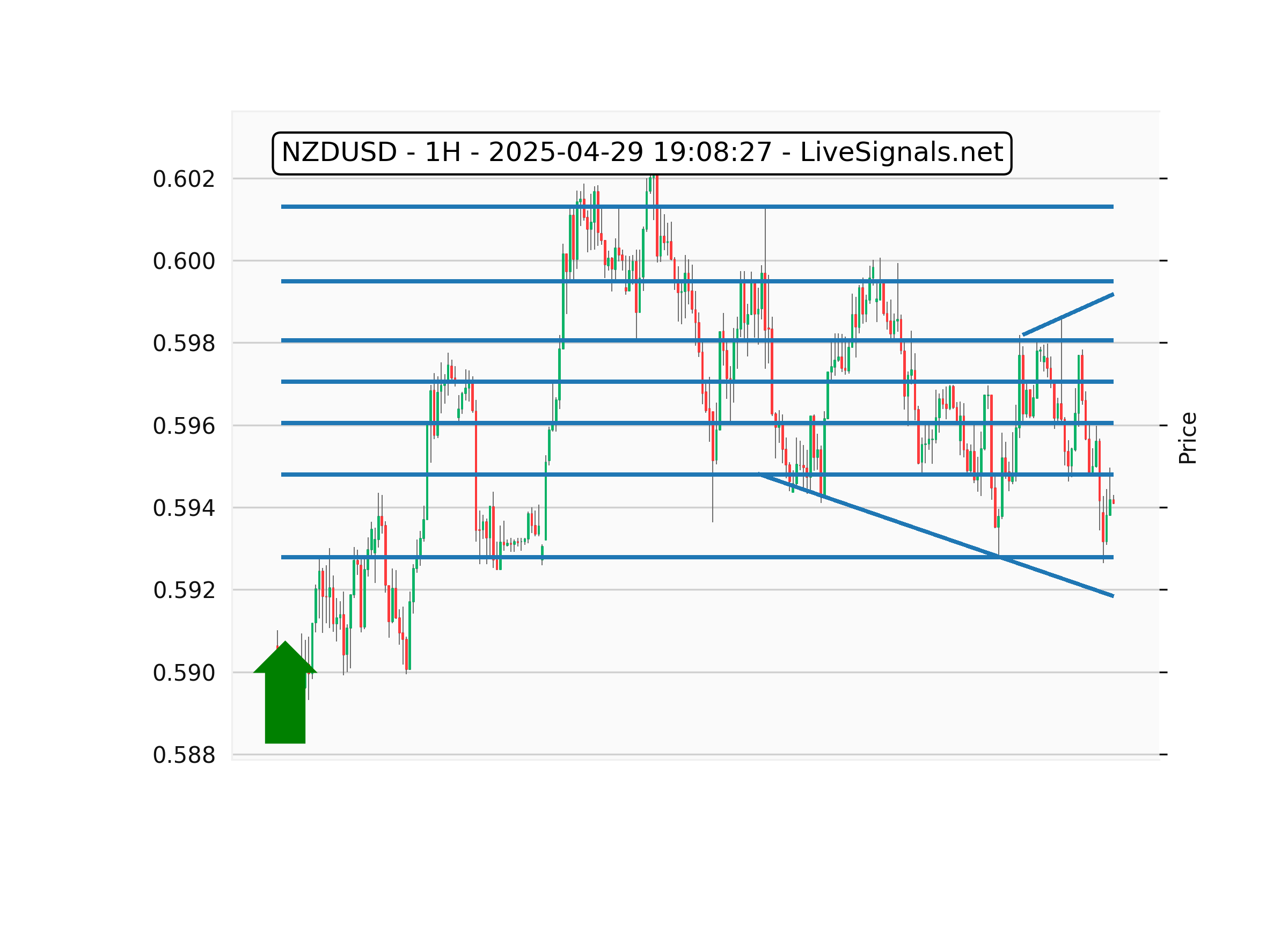Click the 0.600 price axis label
The height and width of the screenshot is (926, 1288).
[x=184, y=262]
